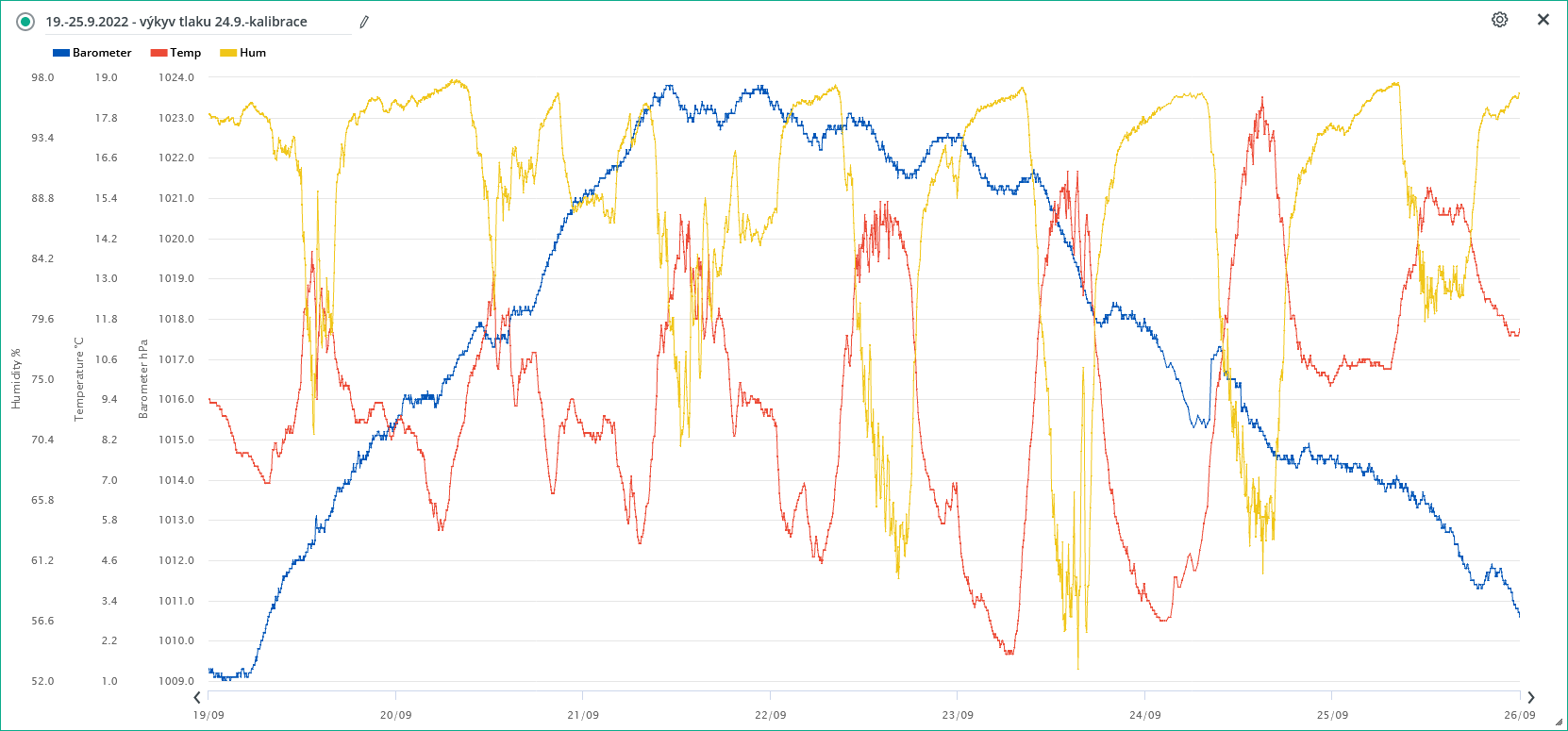The image size is (1568, 731).
Task: Go to the previous period with left arrow
Action: (x=197, y=698)
